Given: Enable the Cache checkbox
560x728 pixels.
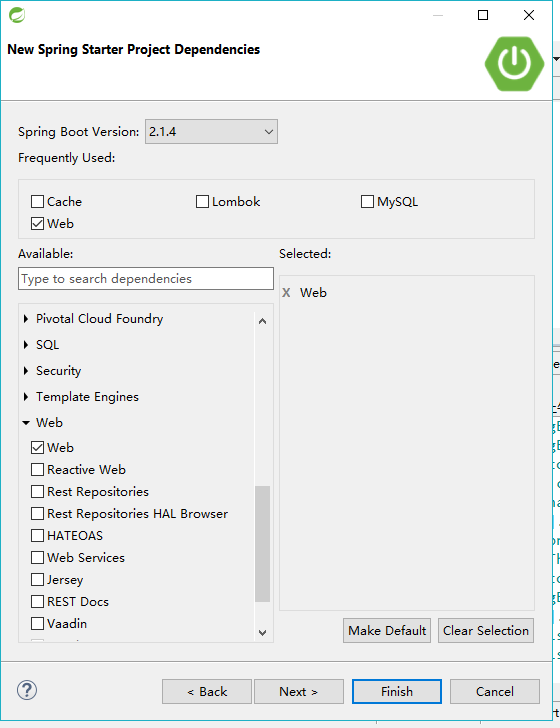Looking at the screenshot, I should [37, 202].
